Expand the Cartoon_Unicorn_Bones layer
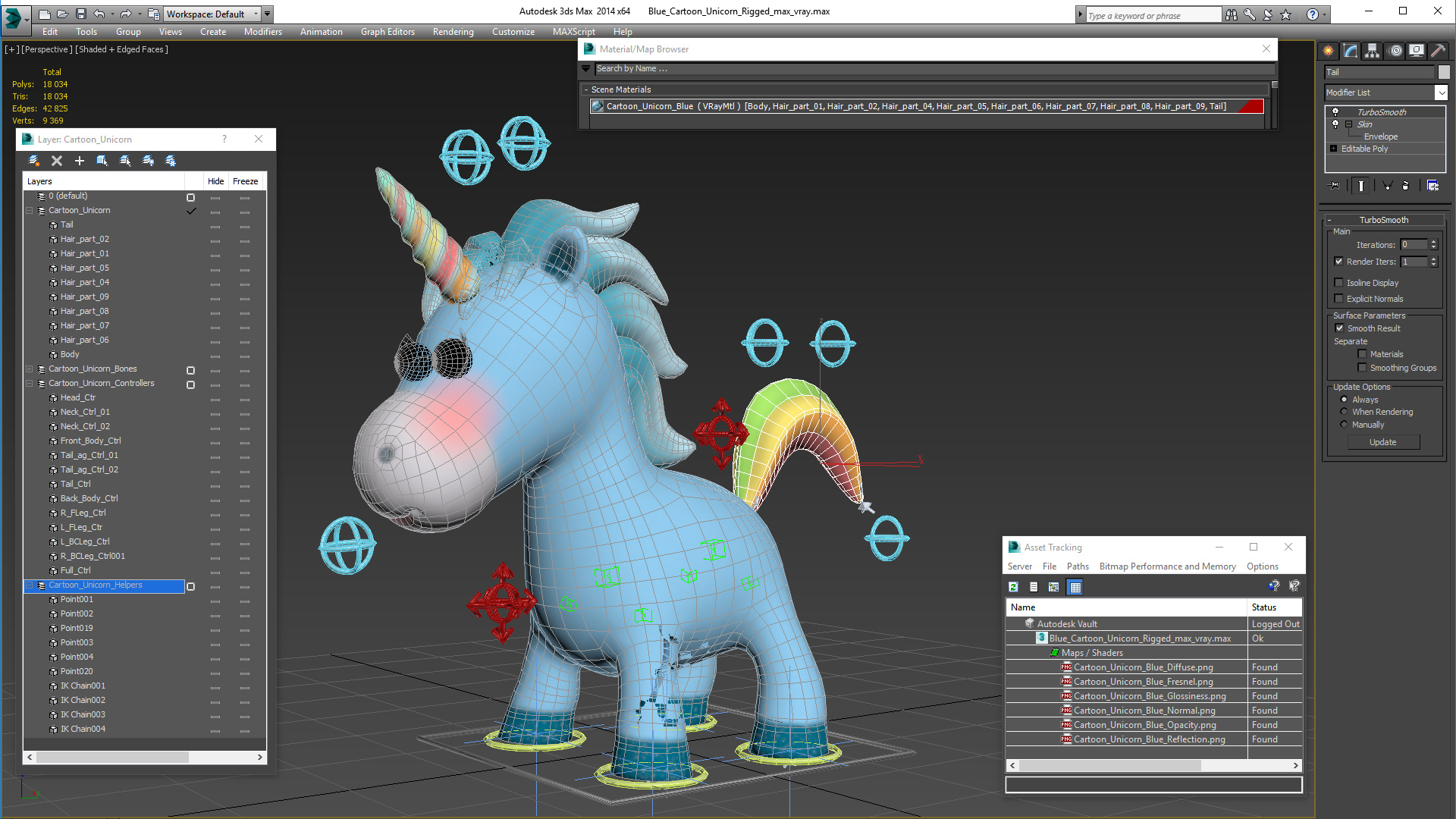The image size is (1456, 819). [x=30, y=369]
